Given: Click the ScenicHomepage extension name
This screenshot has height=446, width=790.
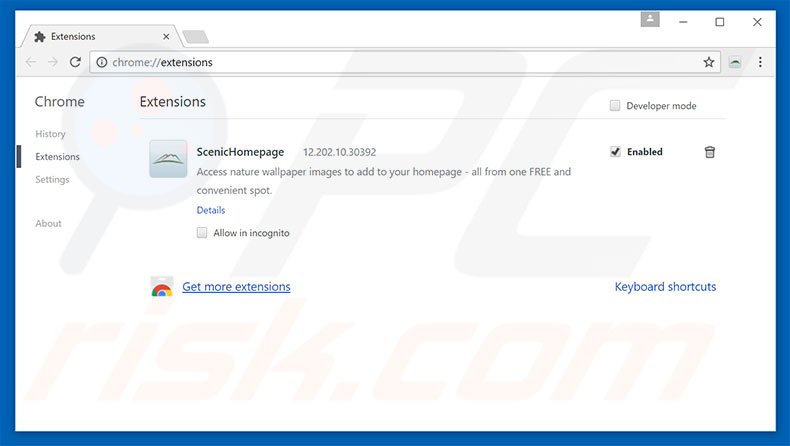Looking at the screenshot, I should click(x=240, y=152).
